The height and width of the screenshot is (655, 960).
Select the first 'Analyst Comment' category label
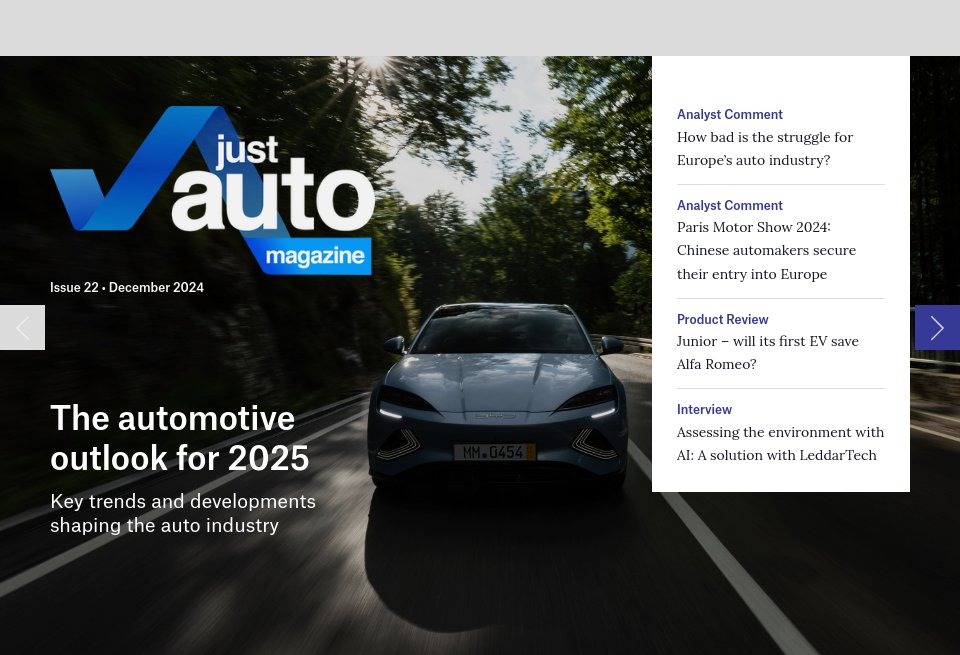[x=729, y=114]
